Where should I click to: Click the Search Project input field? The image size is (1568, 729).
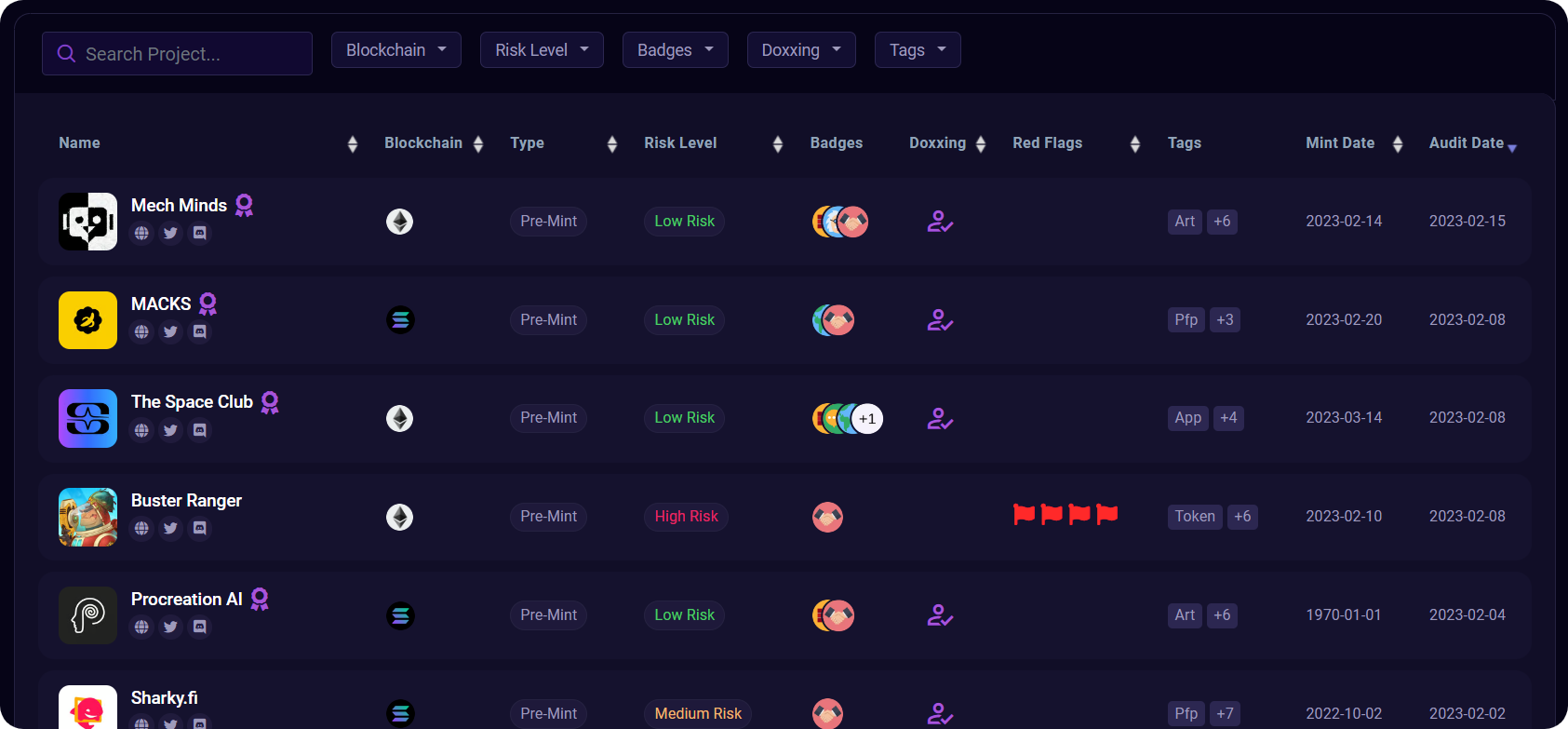pos(177,54)
